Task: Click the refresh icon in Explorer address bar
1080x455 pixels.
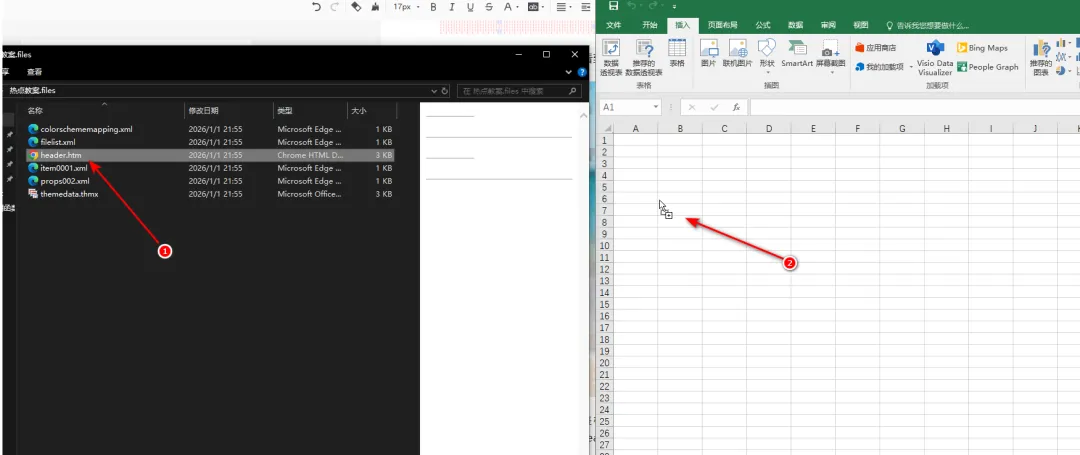Action: (x=444, y=90)
